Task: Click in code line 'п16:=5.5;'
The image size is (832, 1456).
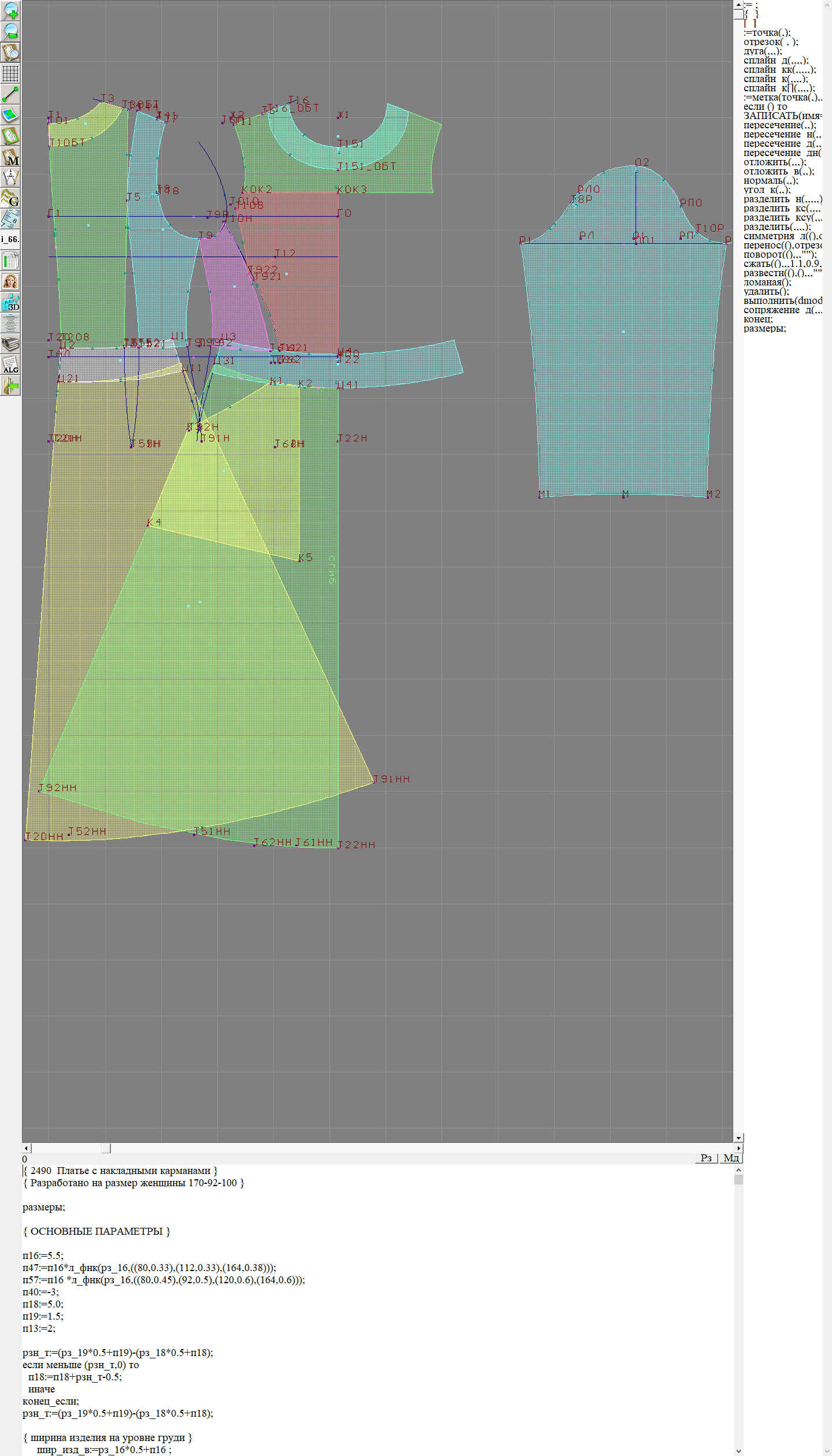Action: pos(43,1256)
